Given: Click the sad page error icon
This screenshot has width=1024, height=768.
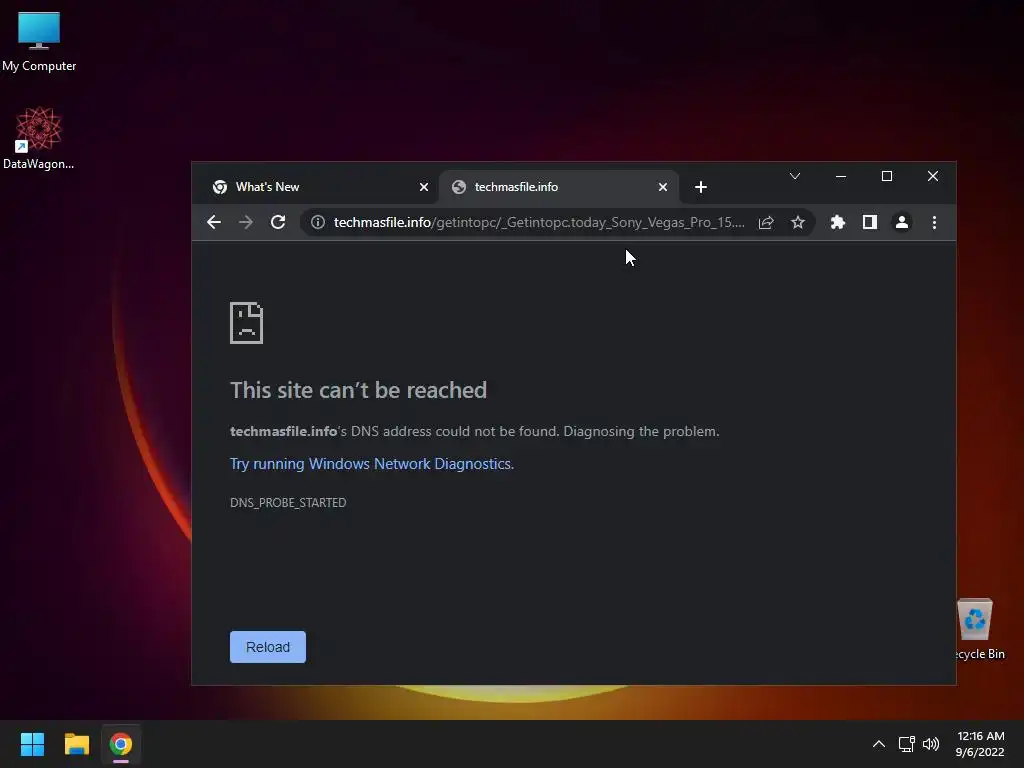Looking at the screenshot, I should tap(246, 323).
